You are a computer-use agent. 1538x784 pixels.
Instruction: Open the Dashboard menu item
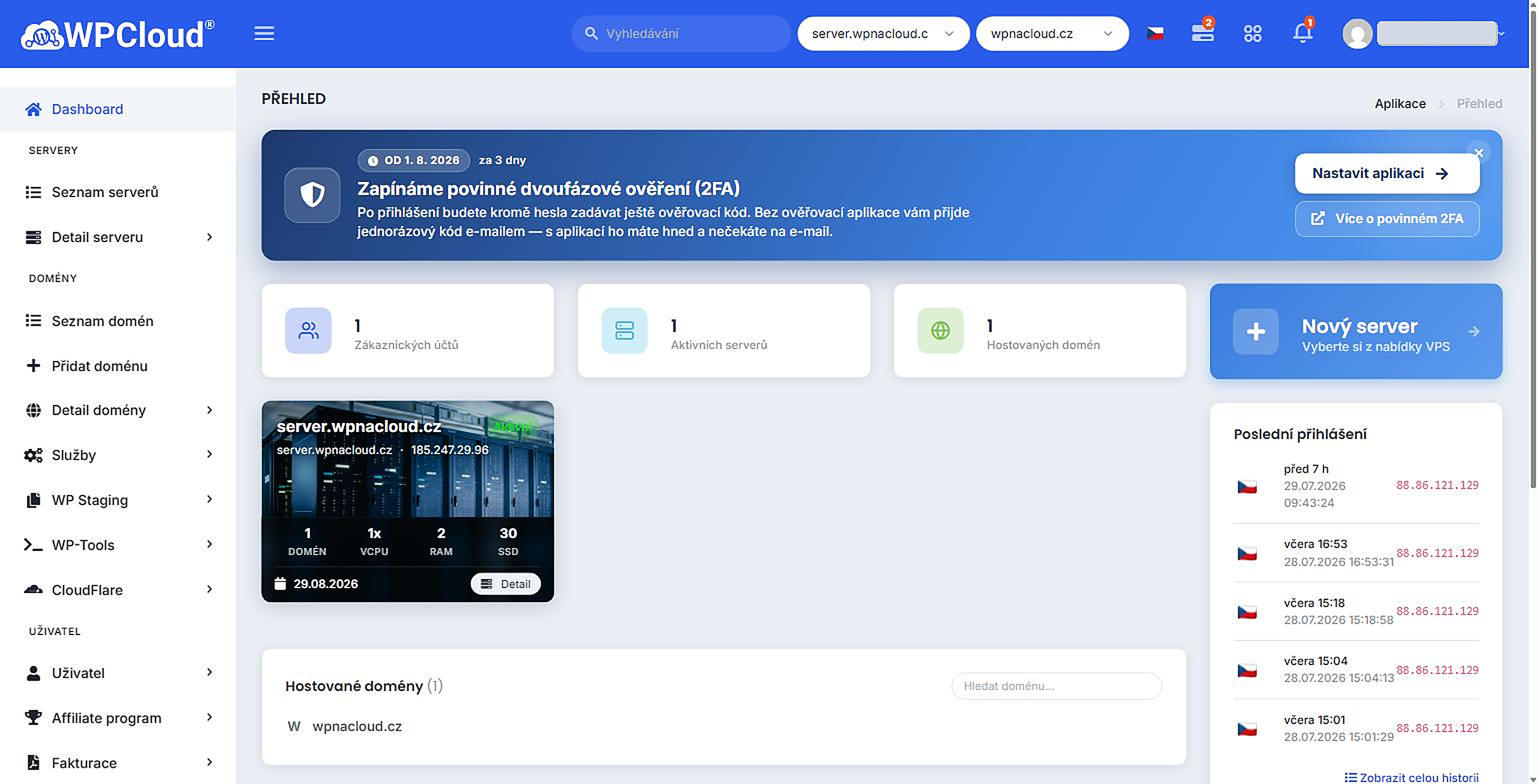click(118, 109)
